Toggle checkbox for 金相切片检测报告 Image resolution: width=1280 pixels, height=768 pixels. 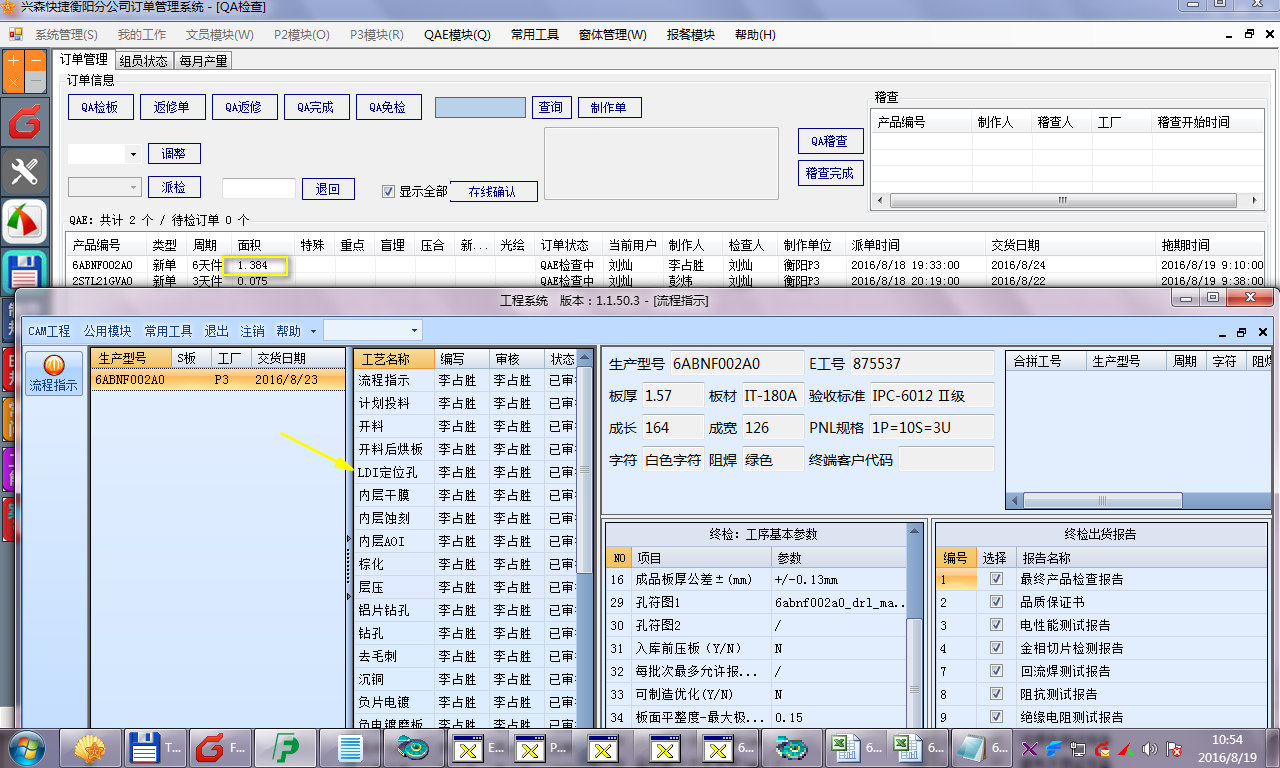click(x=995, y=648)
